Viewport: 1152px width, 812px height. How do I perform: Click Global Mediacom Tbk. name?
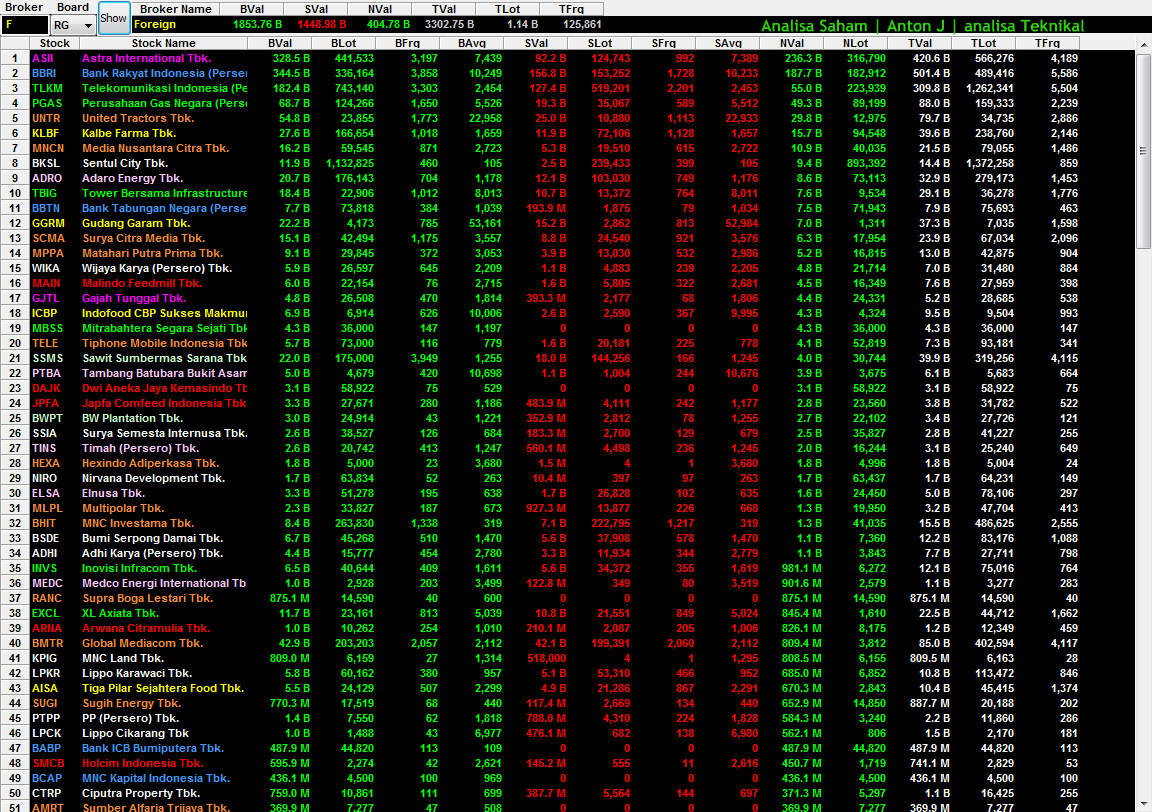click(x=143, y=643)
